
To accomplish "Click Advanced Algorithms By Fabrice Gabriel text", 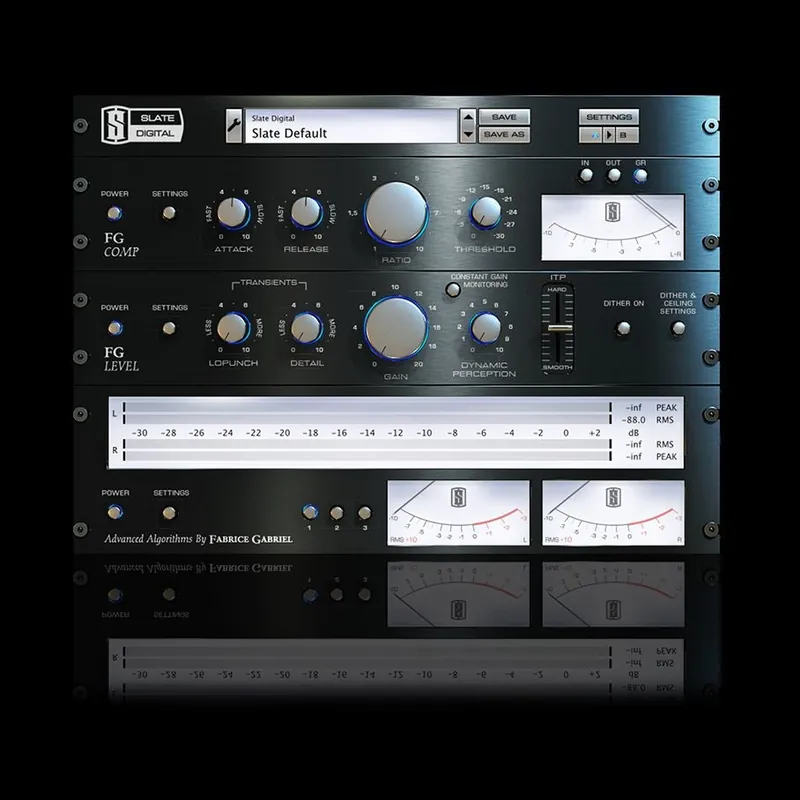I will 198,539.
